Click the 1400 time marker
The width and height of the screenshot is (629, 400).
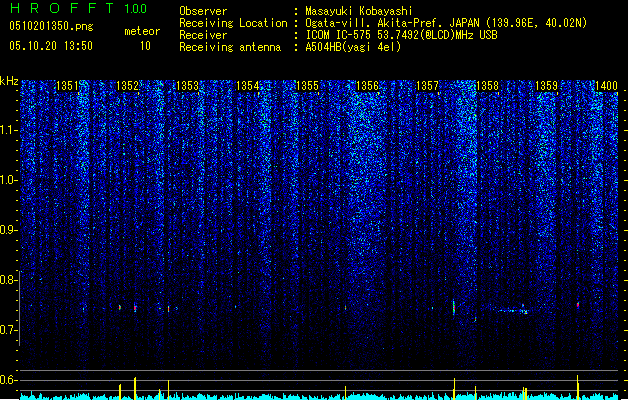click(606, 86)
